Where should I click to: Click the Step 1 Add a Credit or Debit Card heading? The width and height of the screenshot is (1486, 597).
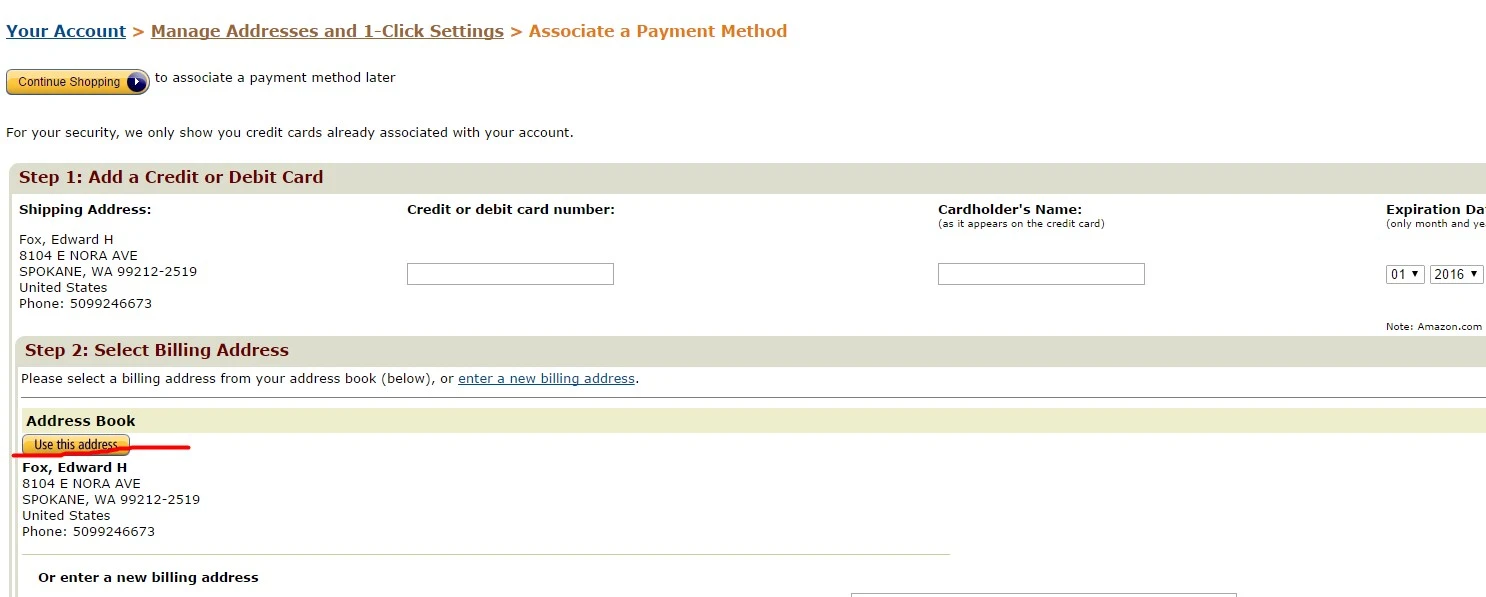171,177
